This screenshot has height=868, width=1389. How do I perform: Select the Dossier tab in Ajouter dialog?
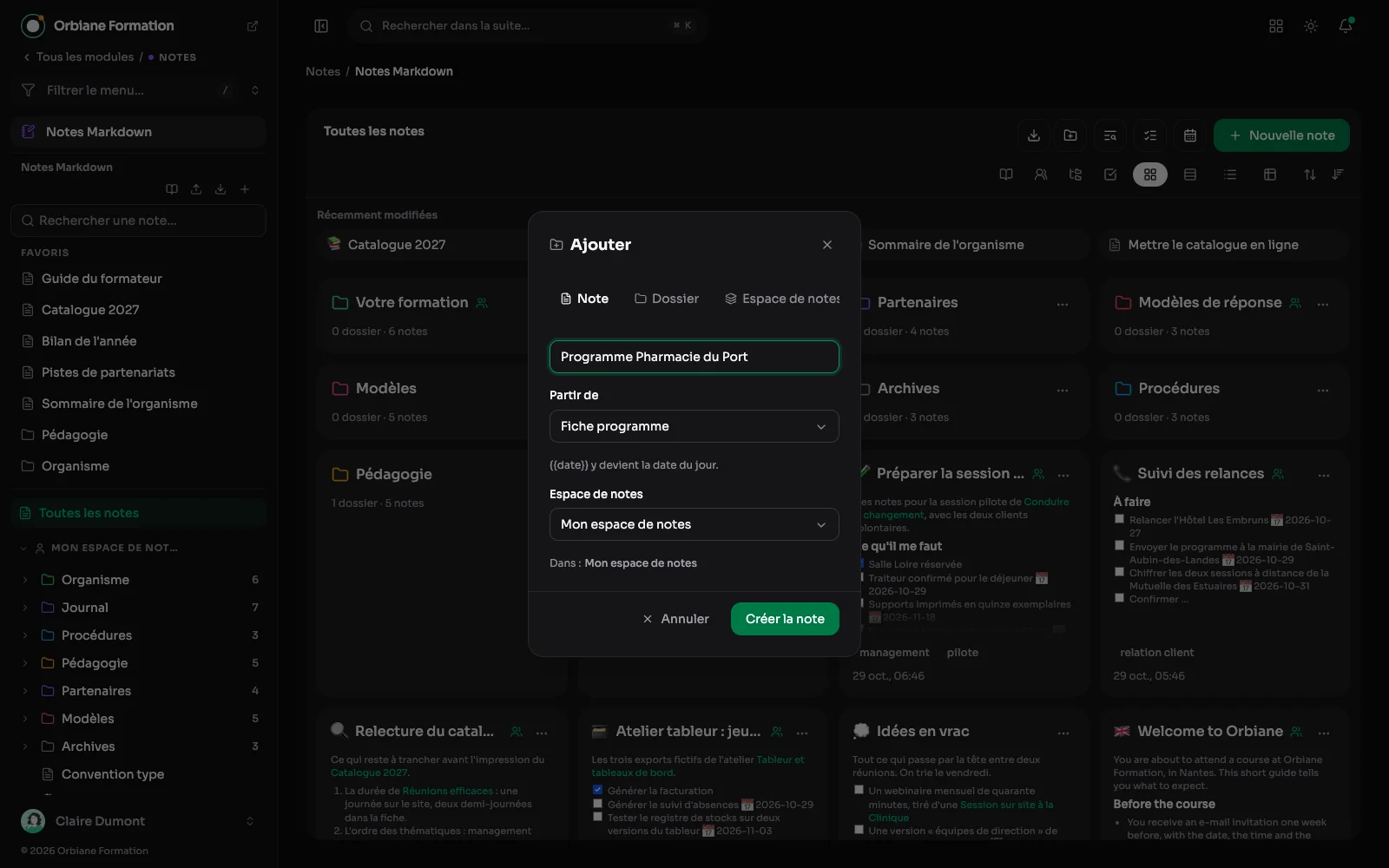point(667,299)
